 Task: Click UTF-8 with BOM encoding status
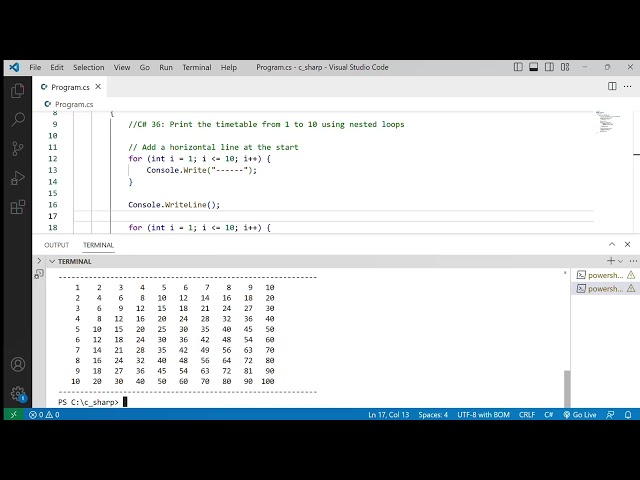(x=483, y=415)
